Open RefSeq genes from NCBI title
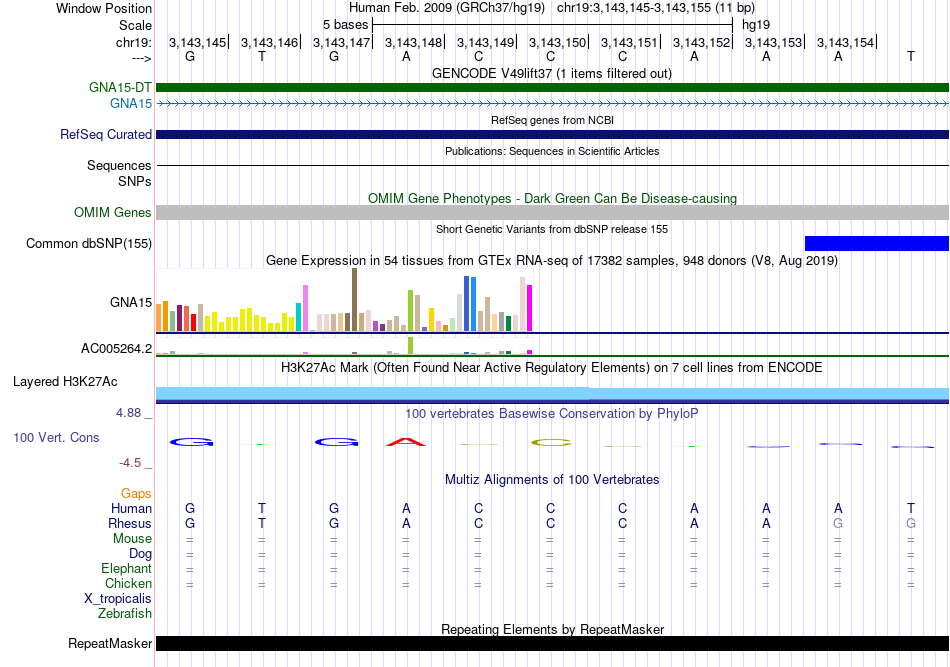The height and width of the screenshot is (667, 950). [x=552, y=121]
